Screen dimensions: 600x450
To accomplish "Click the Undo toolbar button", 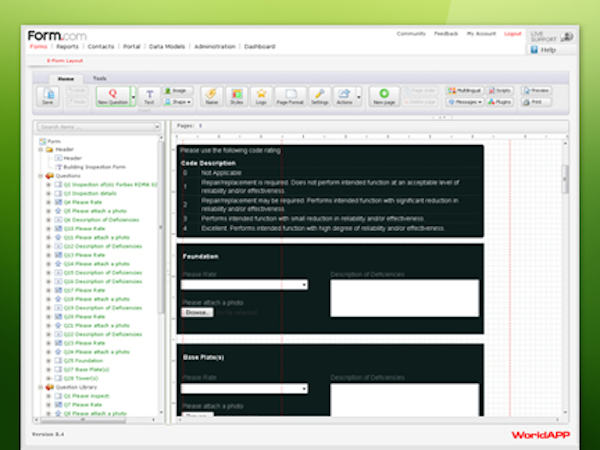I will click(77, 91).
